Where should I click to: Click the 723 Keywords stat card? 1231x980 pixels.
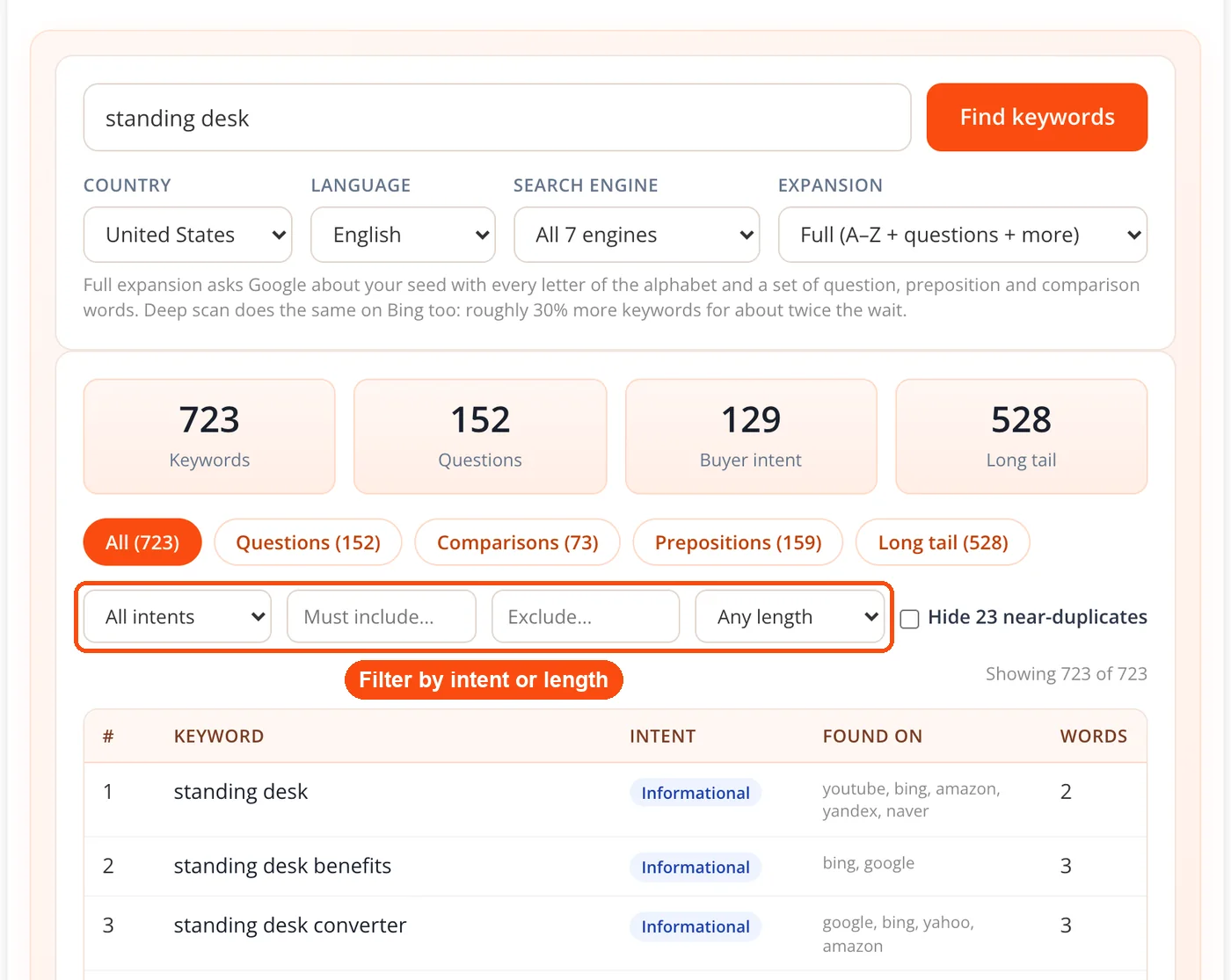point(209,436)
